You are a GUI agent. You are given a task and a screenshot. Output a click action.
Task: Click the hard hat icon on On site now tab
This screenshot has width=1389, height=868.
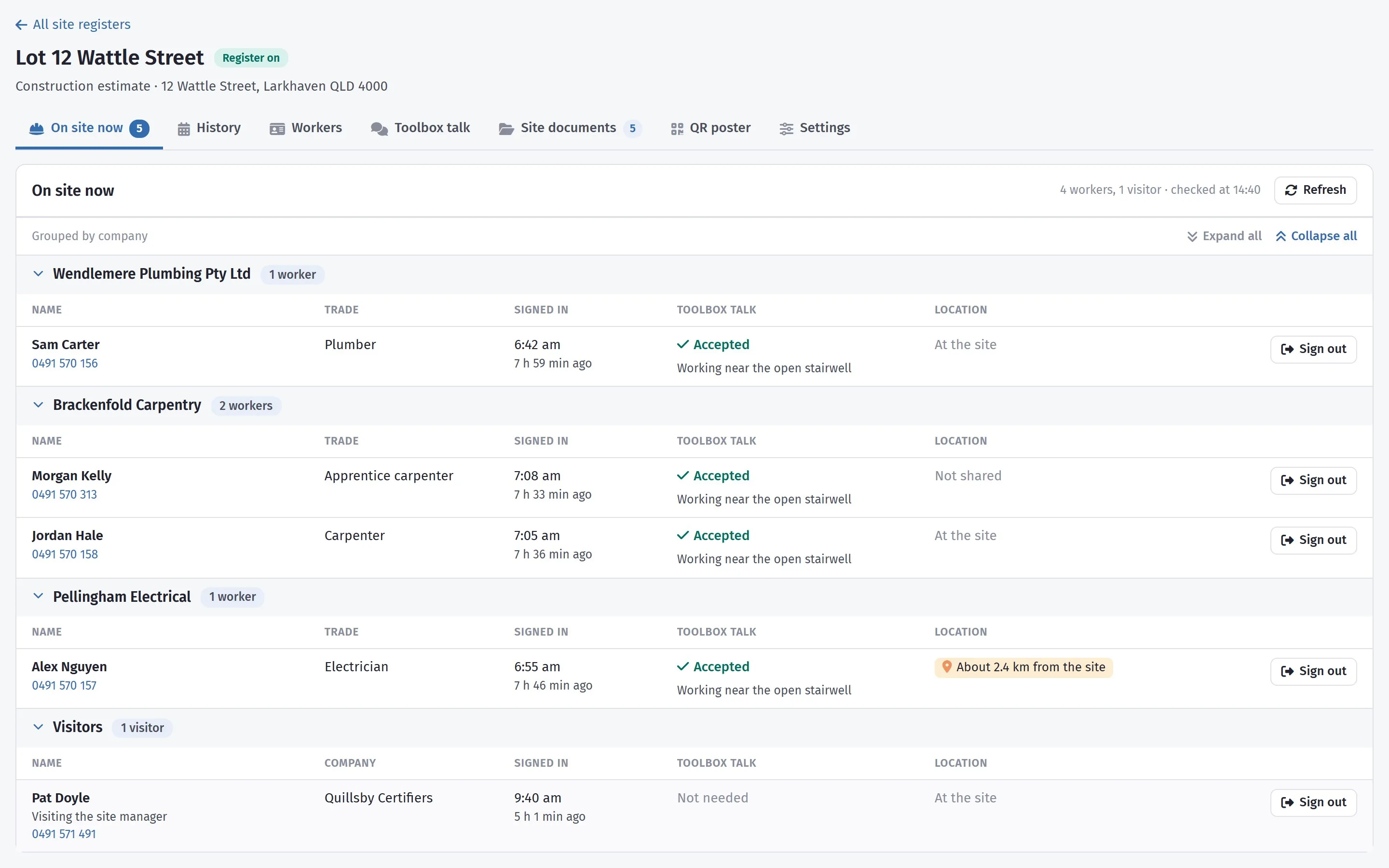tap(36, 128)
